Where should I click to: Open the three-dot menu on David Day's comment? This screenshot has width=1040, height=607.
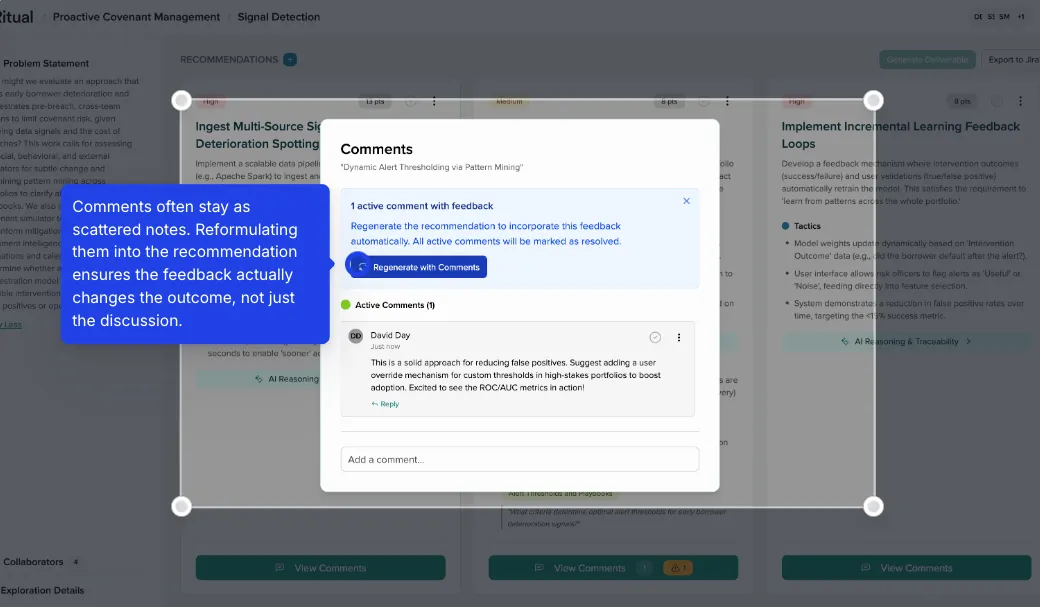pyautogui.click(x=679, y=337)
